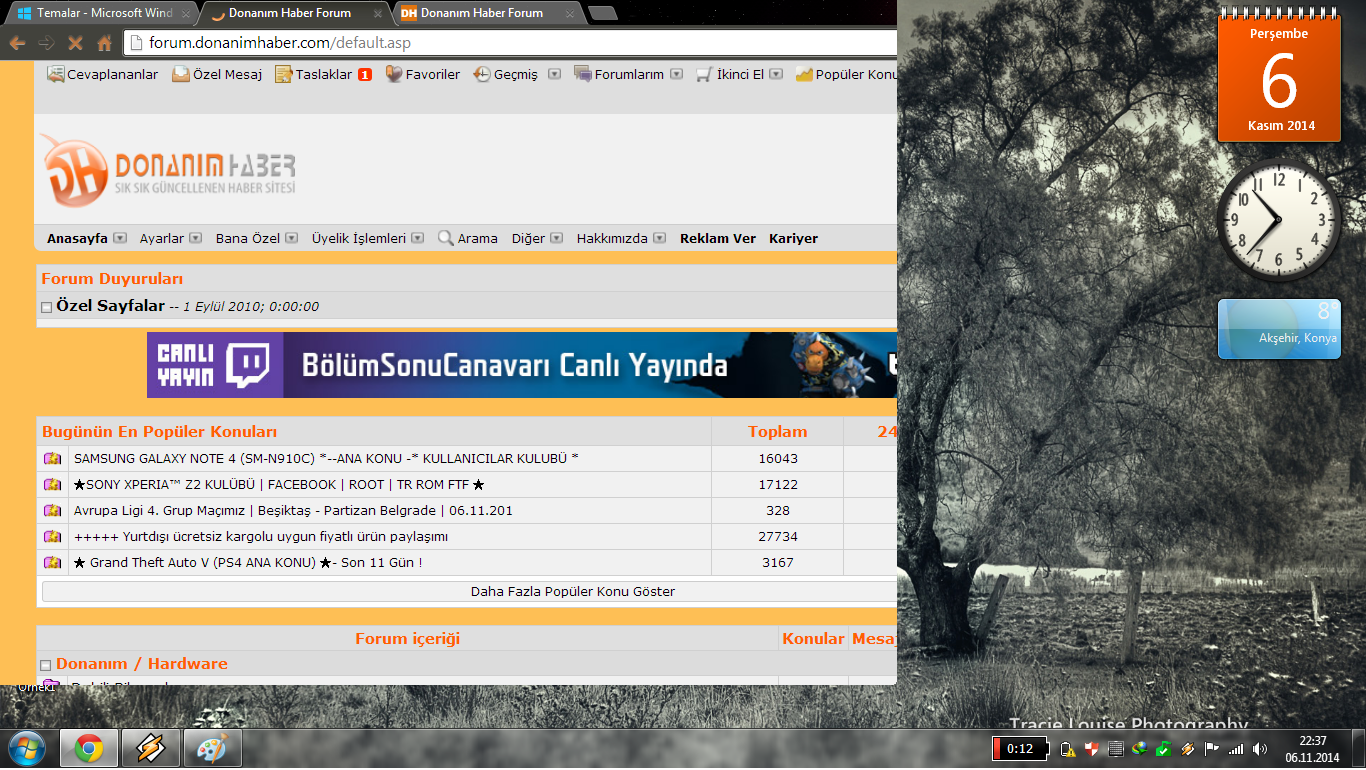Click the Action Center flag tray icon
Viewport: 1366px width, 770px height.
point(1211,748)
